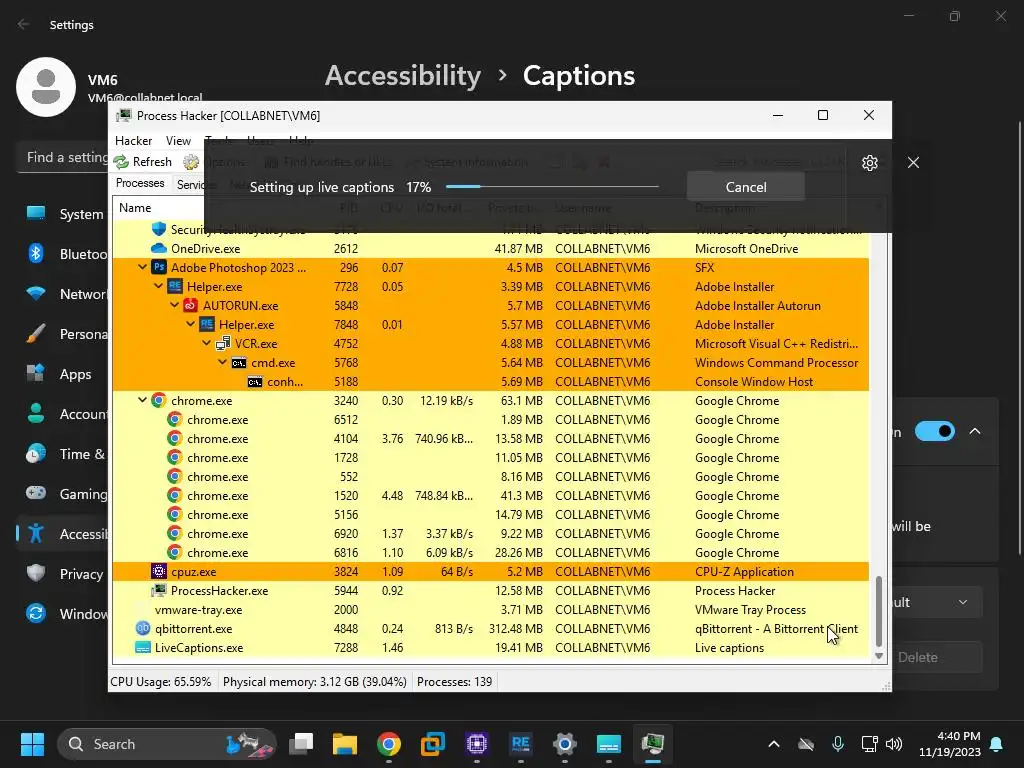Collapse the AUTORUN.exe subtree

174,305
